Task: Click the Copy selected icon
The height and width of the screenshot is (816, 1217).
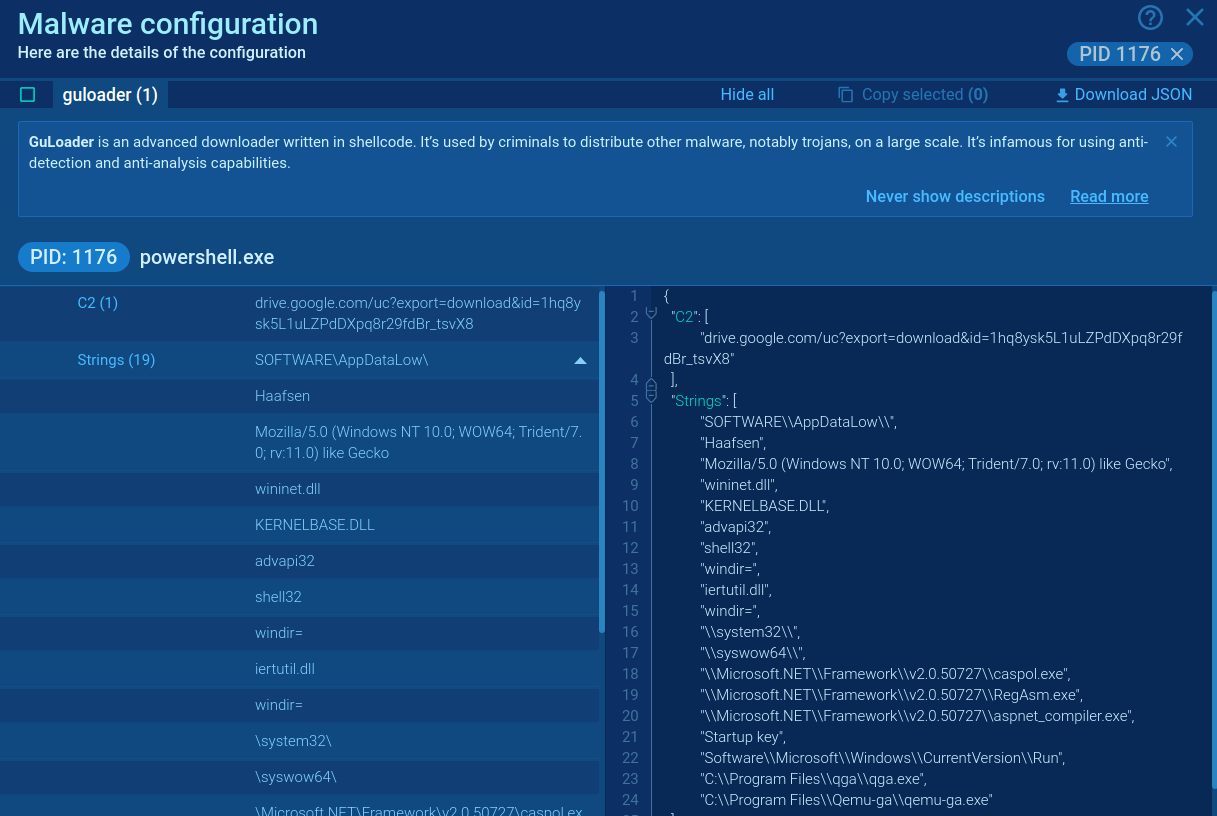Action: point(845,95)
